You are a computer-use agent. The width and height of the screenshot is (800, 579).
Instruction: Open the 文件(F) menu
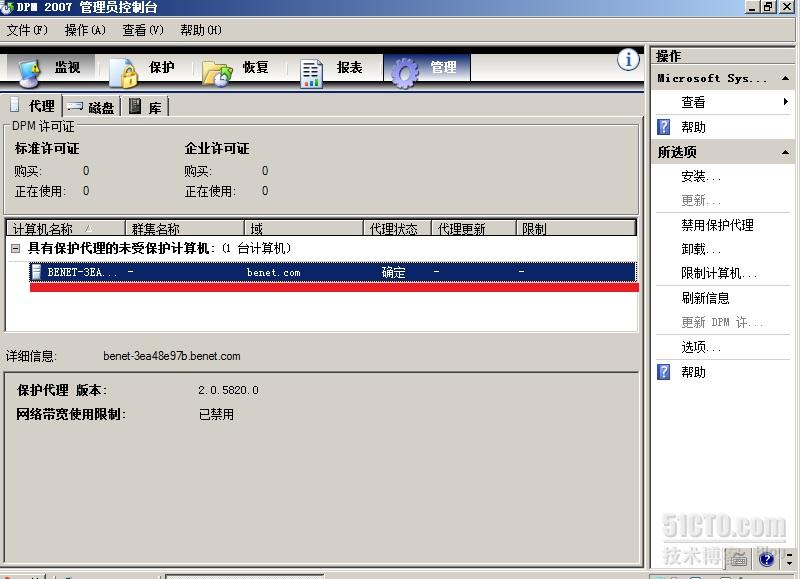pyautogui.click(x=27, y=30)
